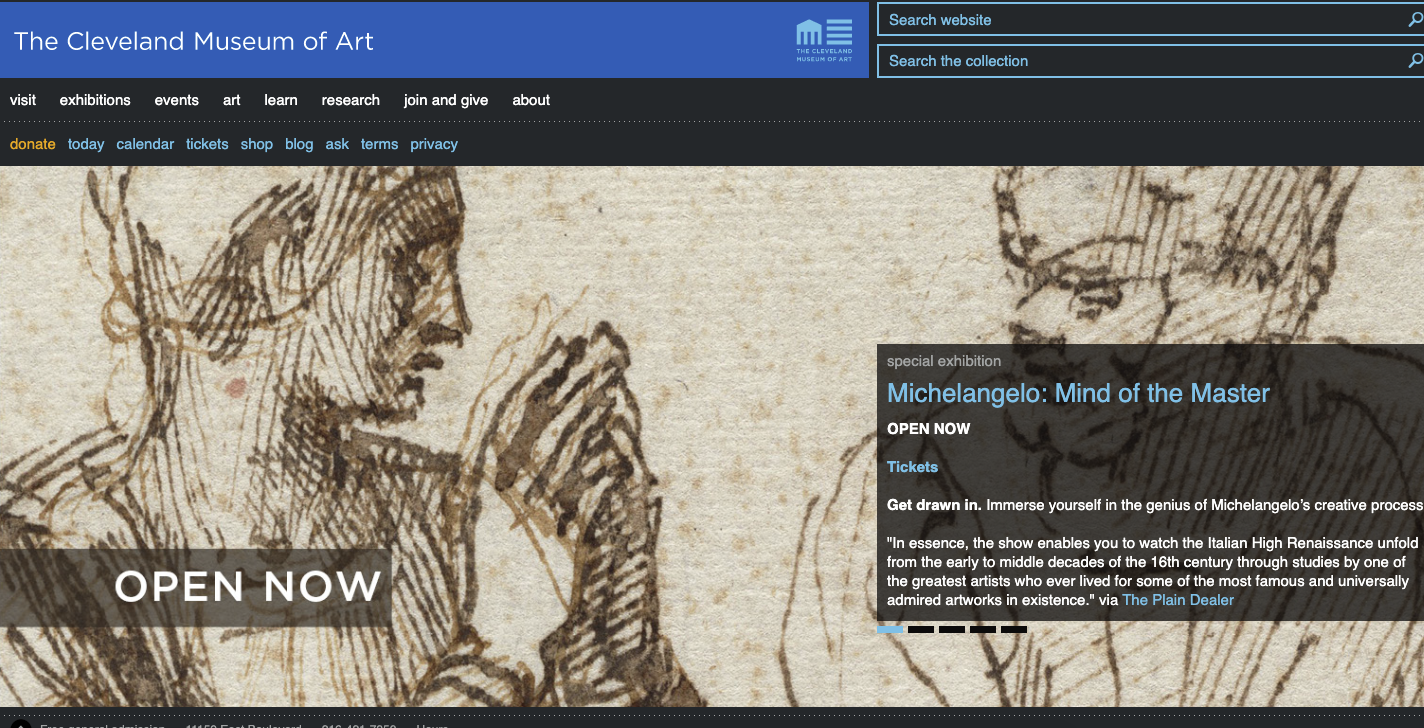This screenshot has width=1424, height=728.
Task: Open the visit menu
Action: 23,100
